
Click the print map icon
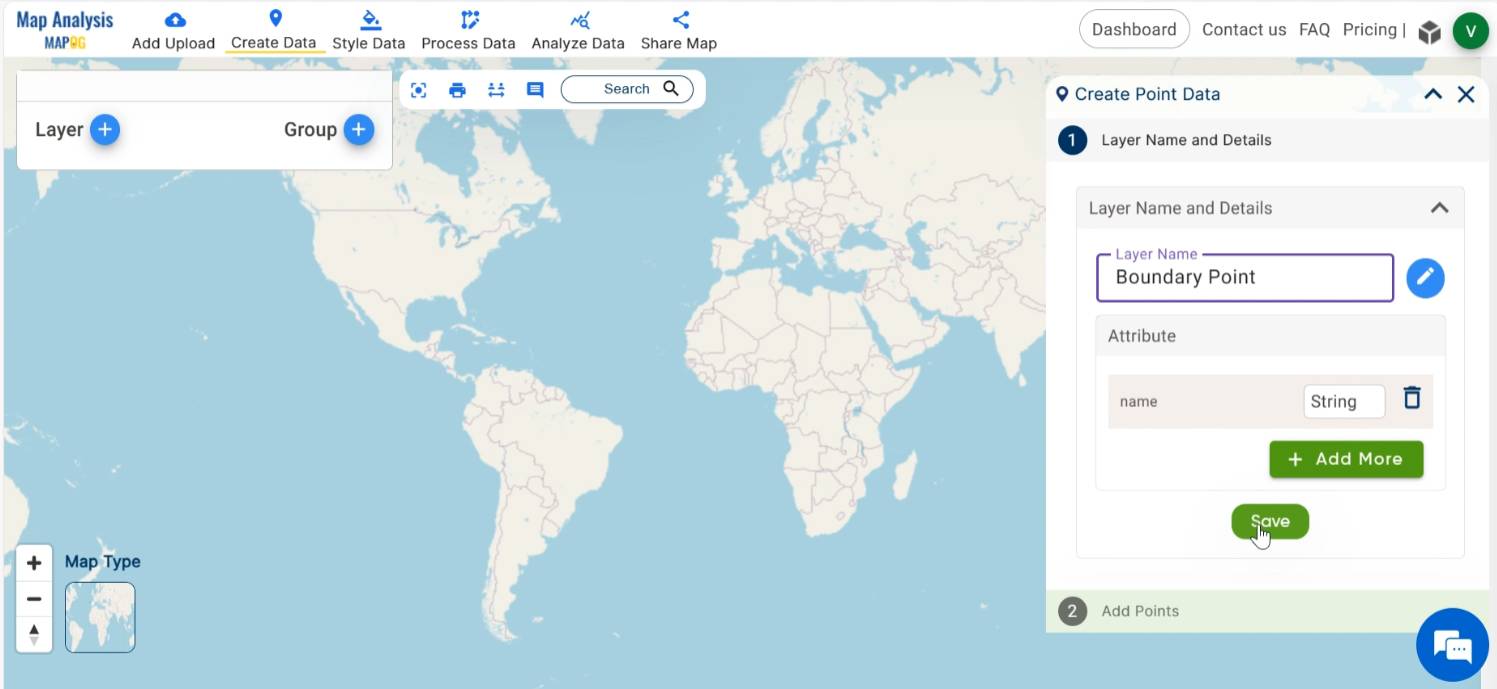(458, 90)
